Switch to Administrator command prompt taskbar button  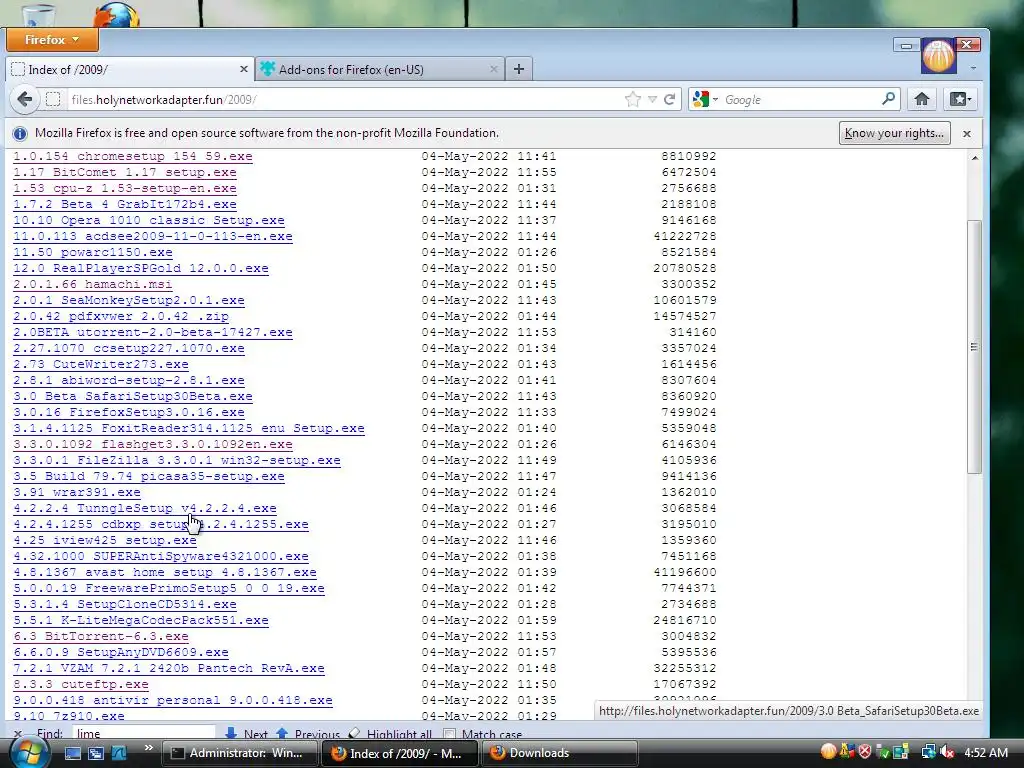pyautogui.click(x=240, y=753)
